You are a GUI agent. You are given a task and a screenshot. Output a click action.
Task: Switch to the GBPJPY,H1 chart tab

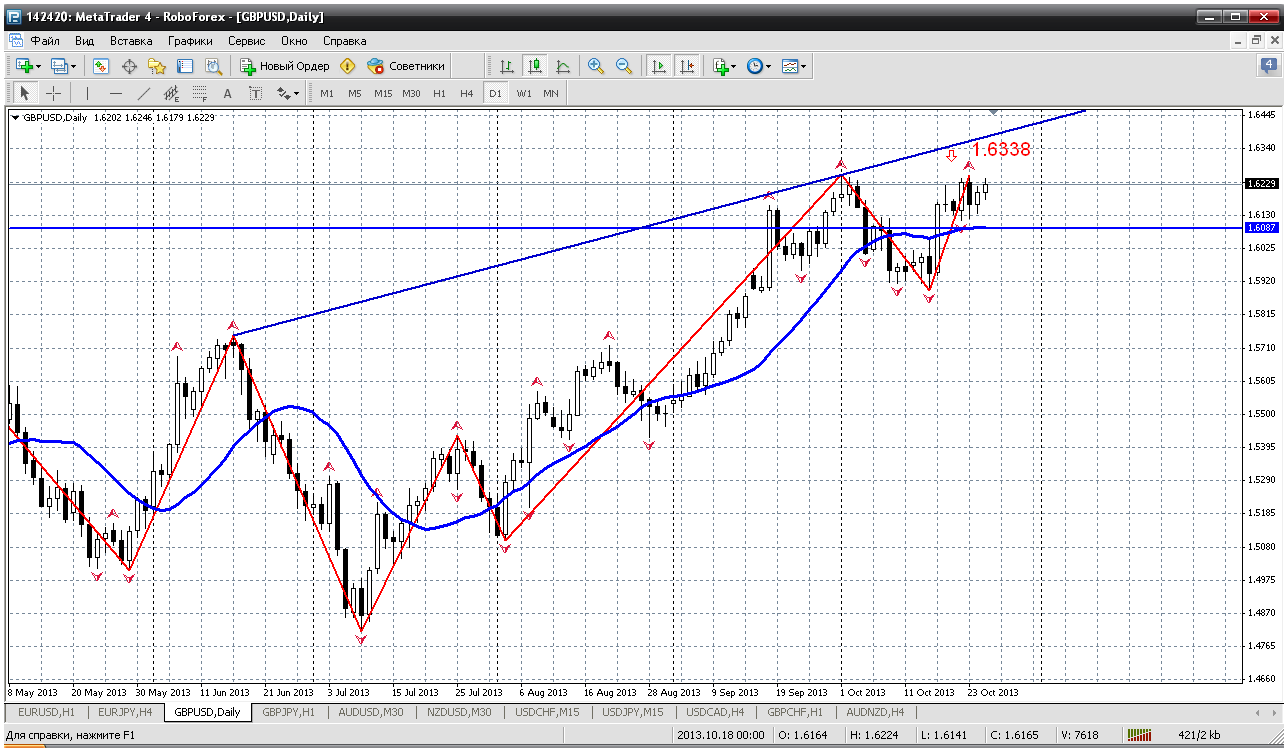[289, 712]
